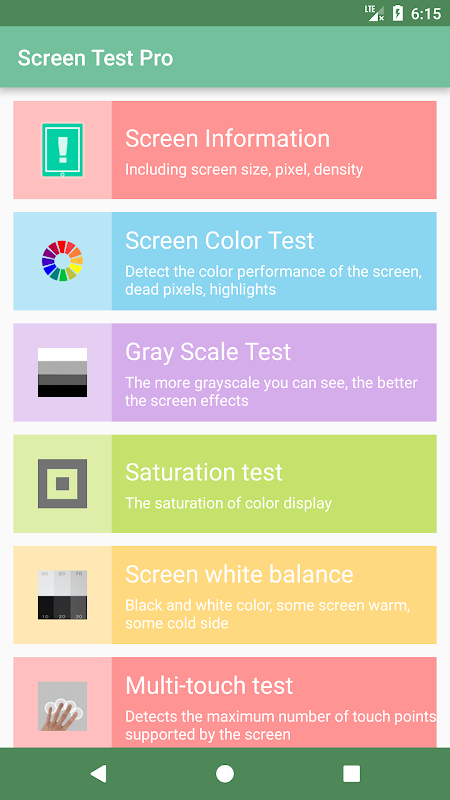Tap "Including screen size, pixel, density" text
This screenshot has width=450, height=800.
[244, 170]
